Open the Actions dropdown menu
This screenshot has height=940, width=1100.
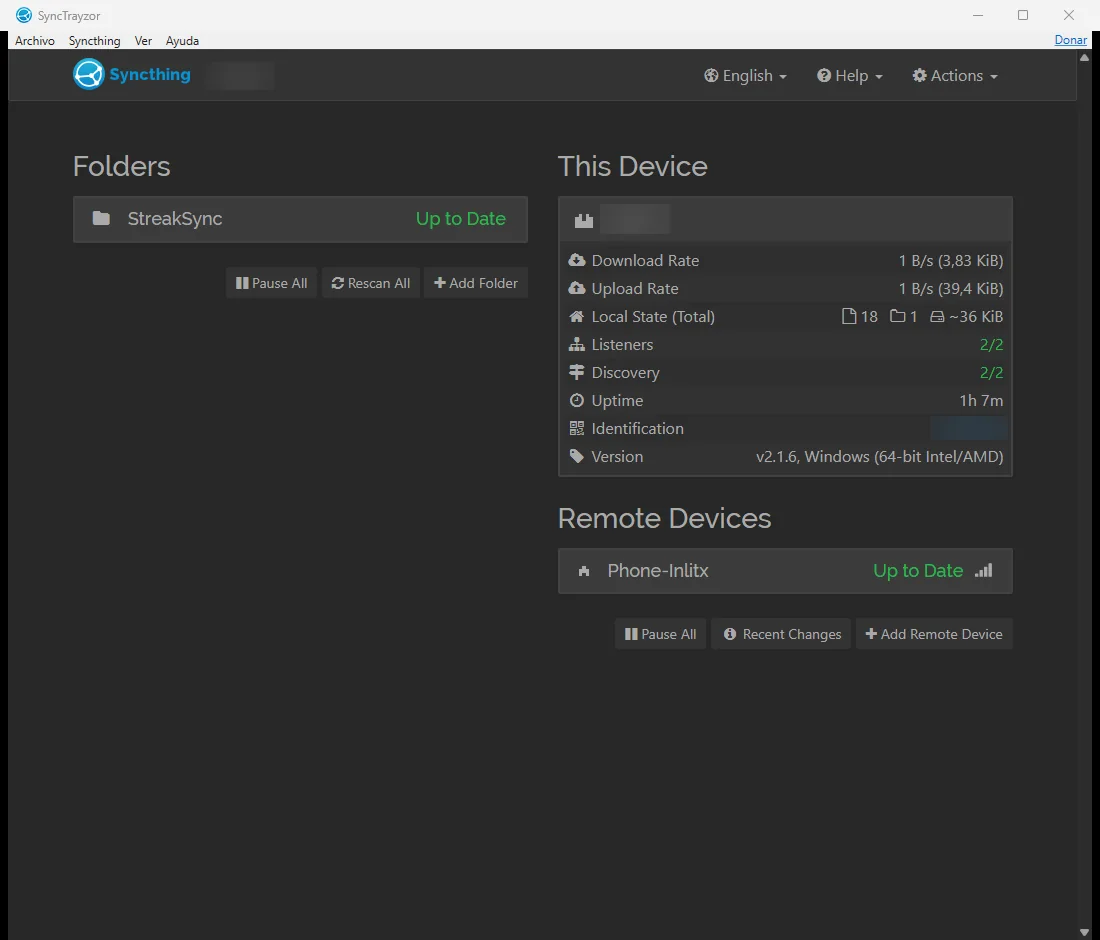[x=955, y=76]
